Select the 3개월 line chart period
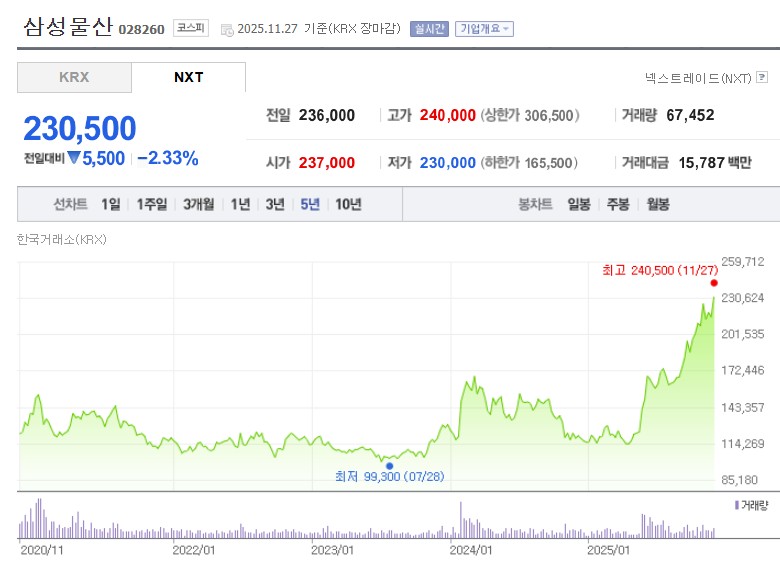The image size is (780, 577). 198,204
